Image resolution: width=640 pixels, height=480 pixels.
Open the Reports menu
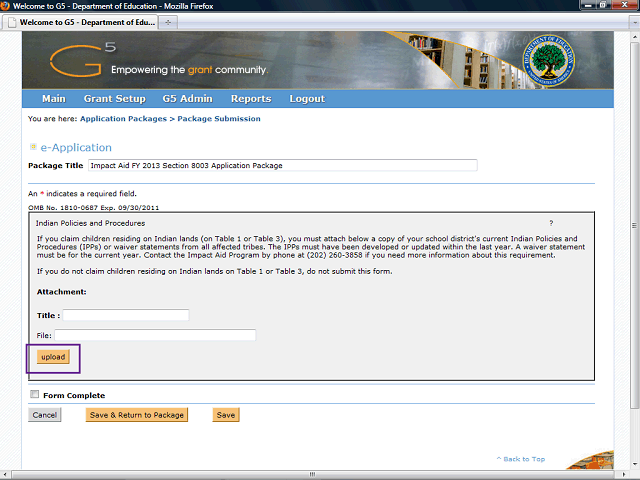point(251,99)
